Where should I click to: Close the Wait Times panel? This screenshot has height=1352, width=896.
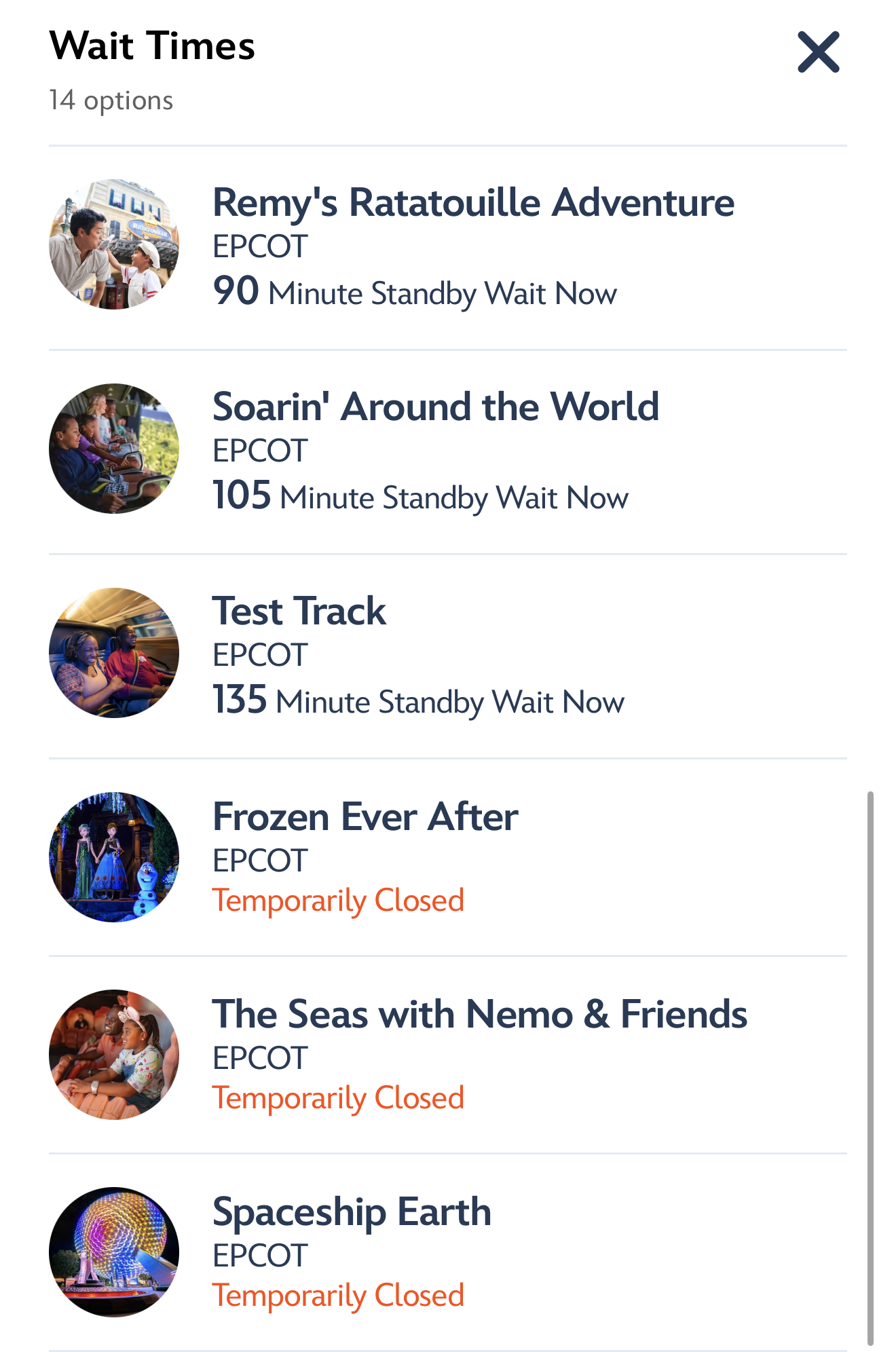[x=818, y=52]
